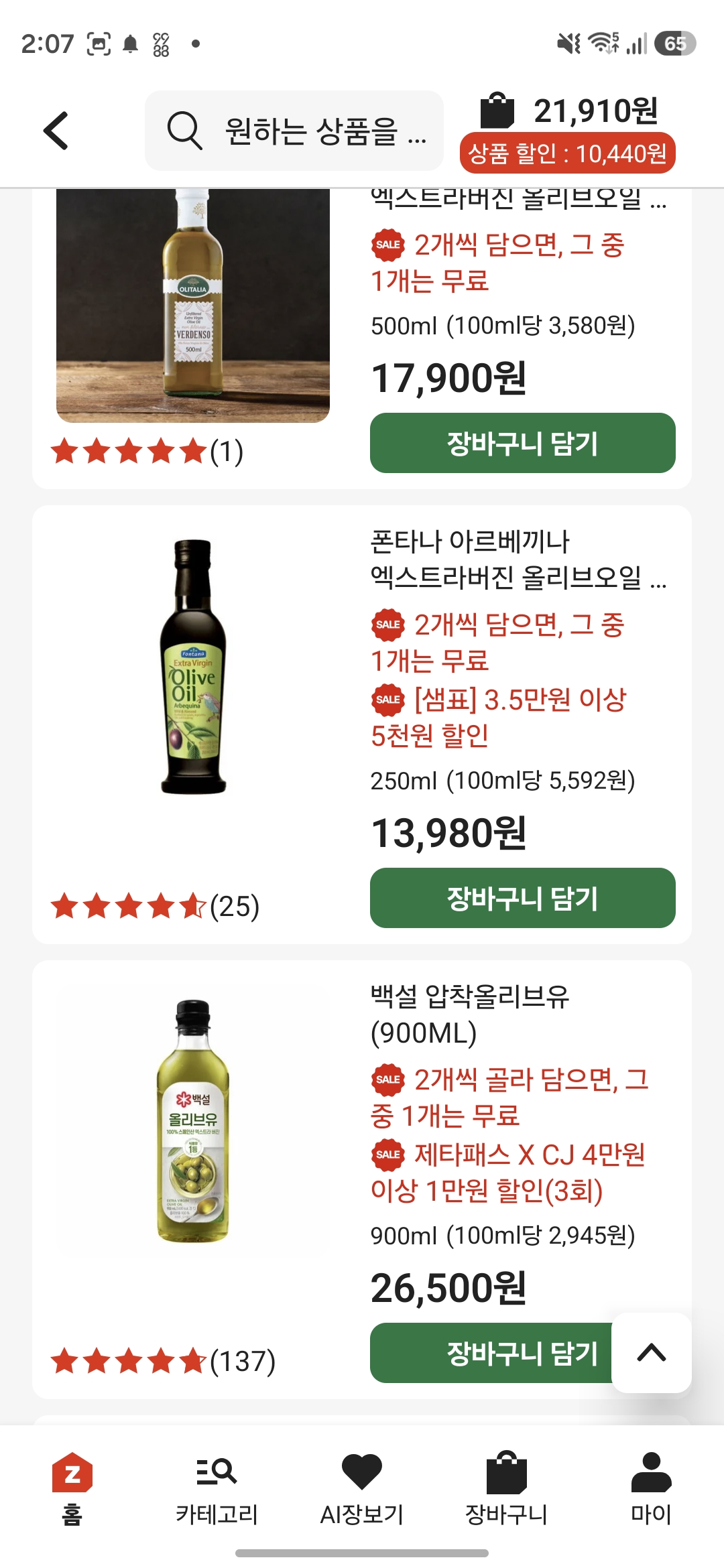Screen dimensions: 724x1568
Task: Add Olitalia Verdenso oil to cart
Action: click(x=522, y=443)
